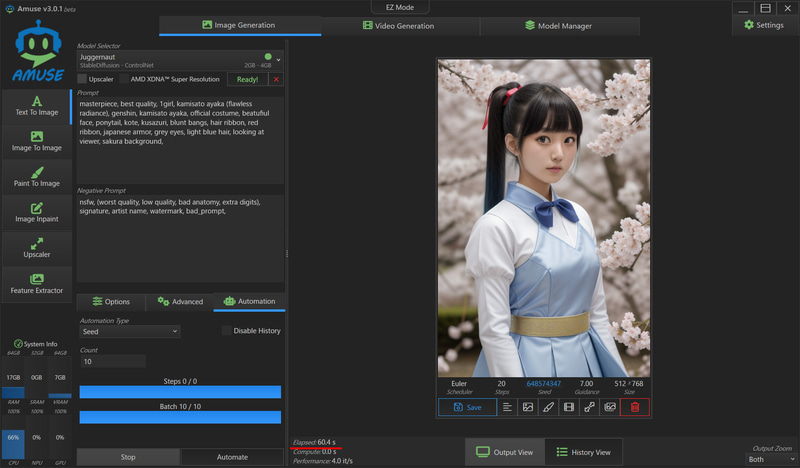800x468 pixels.
Task: Switch to the Image Generation tab
Action: point(240,25)
